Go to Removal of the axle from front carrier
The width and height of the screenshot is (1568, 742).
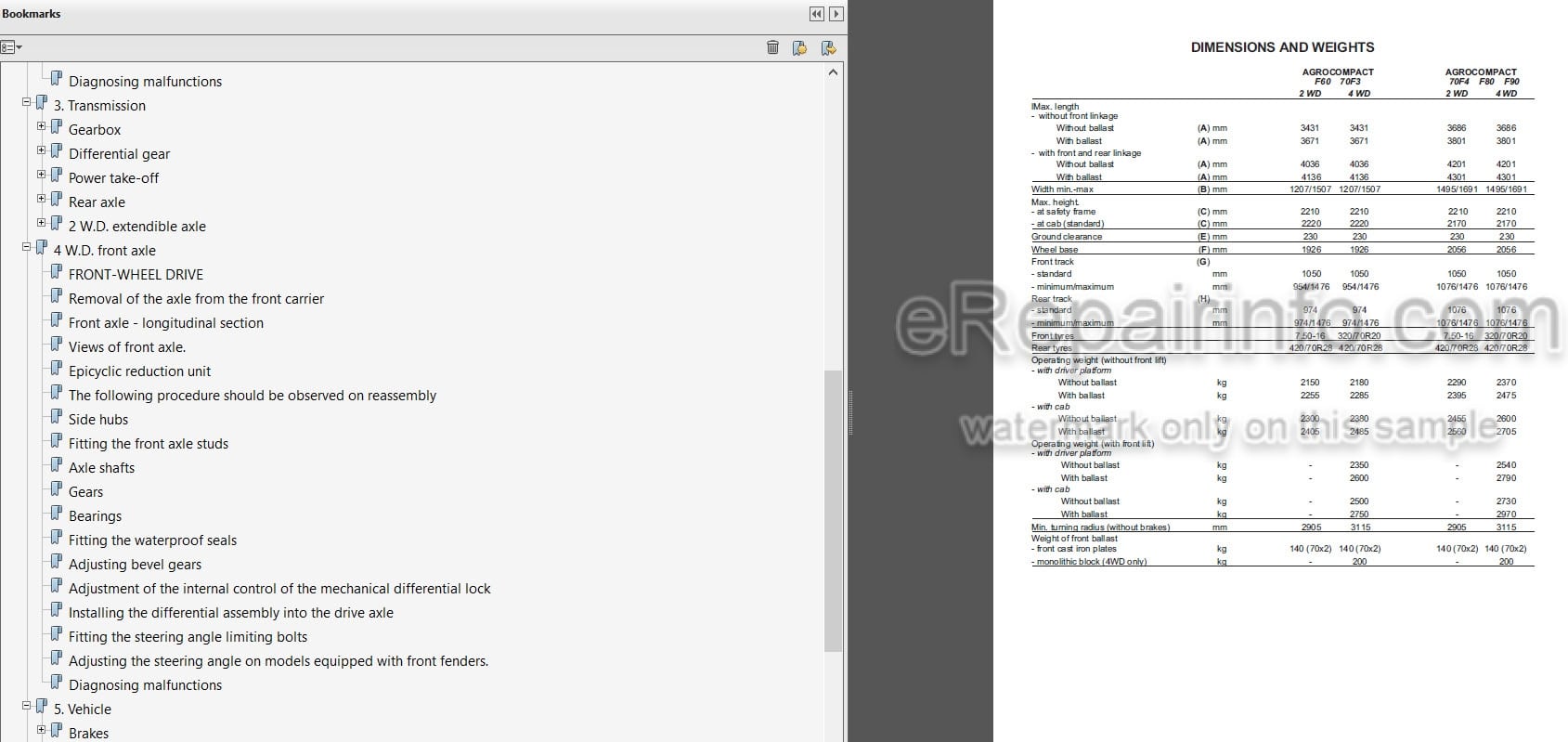(197, 299)
